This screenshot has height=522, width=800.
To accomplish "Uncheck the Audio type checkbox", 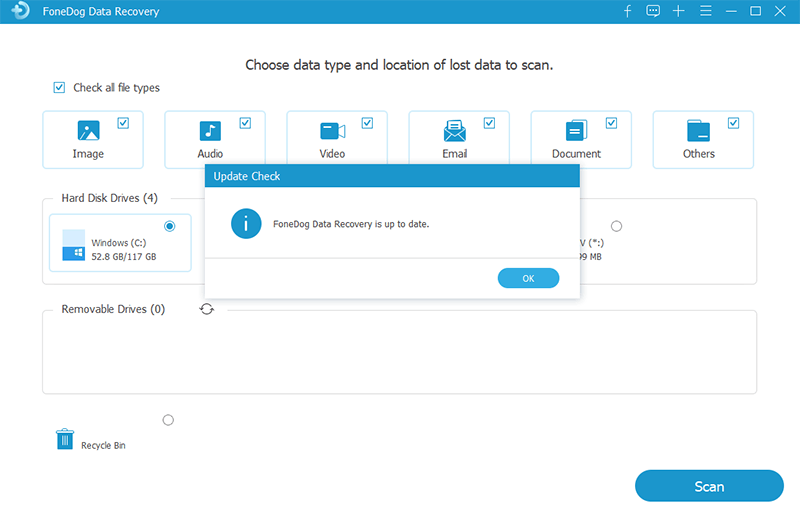I will click(x=245, y=123).
